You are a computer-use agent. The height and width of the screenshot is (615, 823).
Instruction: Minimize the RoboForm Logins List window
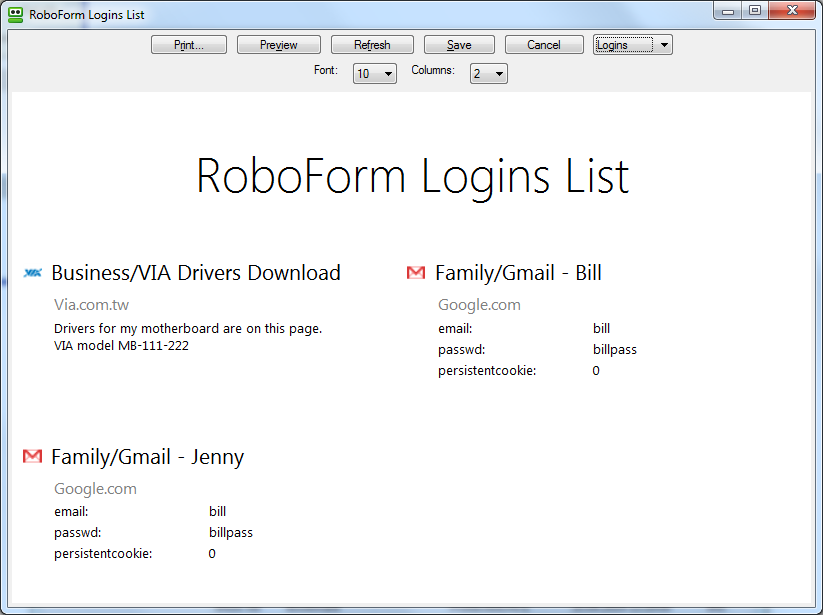pos(727,10)
